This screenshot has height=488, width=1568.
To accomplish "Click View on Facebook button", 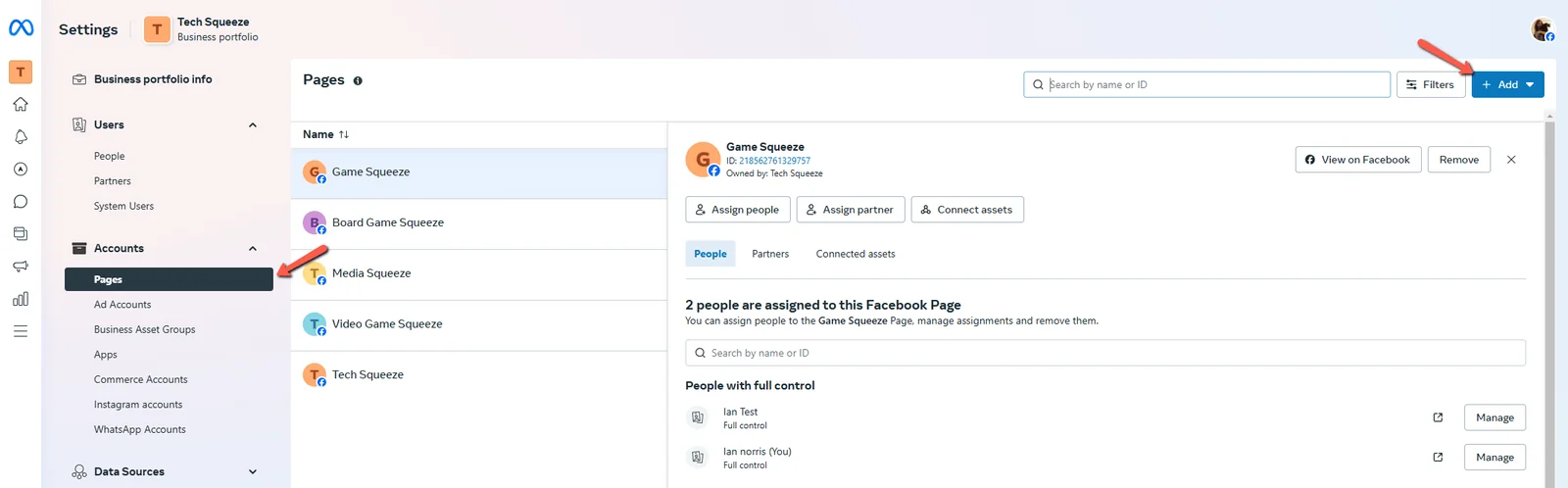I will (x=1358, y=160).
